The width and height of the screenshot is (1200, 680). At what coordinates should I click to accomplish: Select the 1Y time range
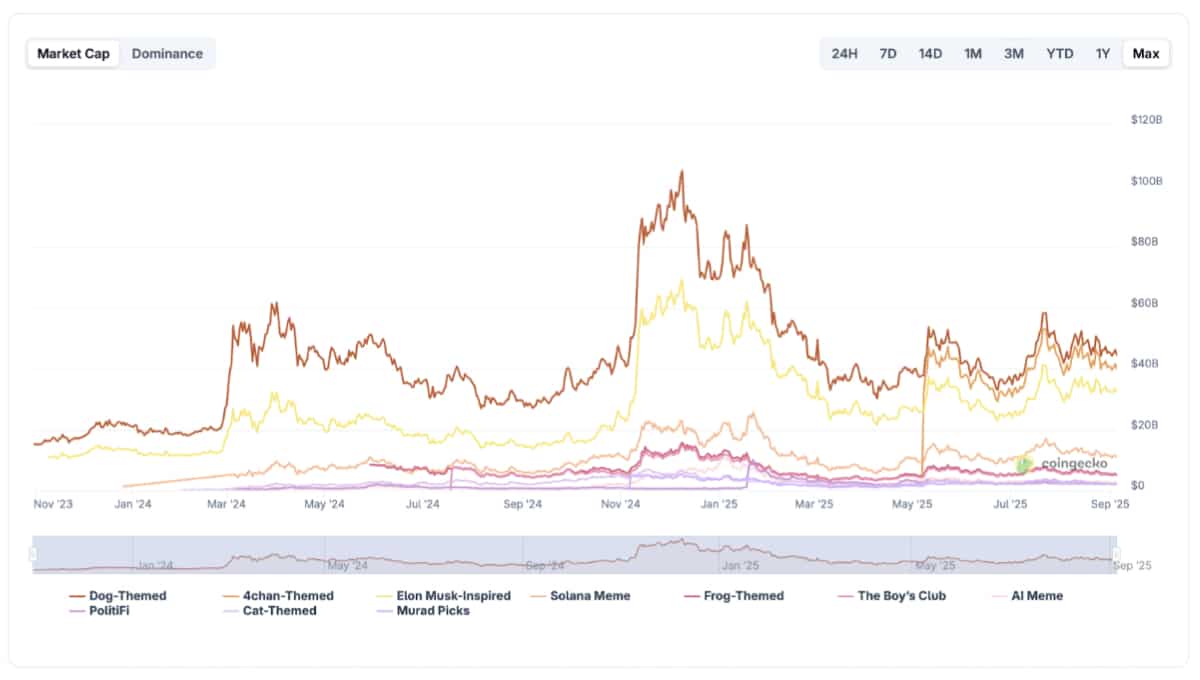[1102, 54]
